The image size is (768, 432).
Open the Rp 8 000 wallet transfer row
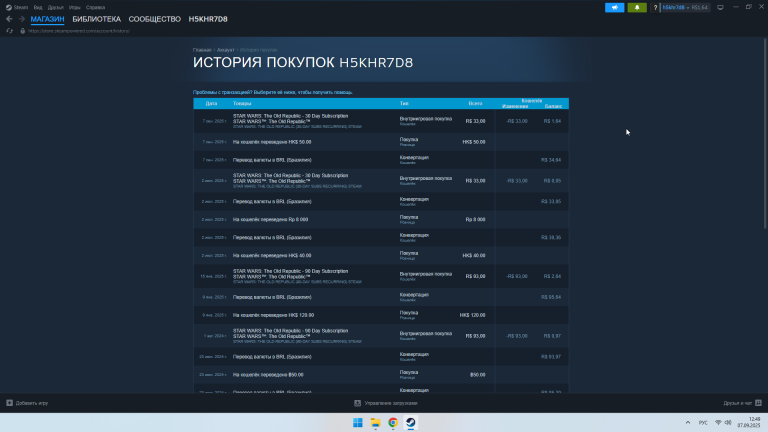pos(381,219)
